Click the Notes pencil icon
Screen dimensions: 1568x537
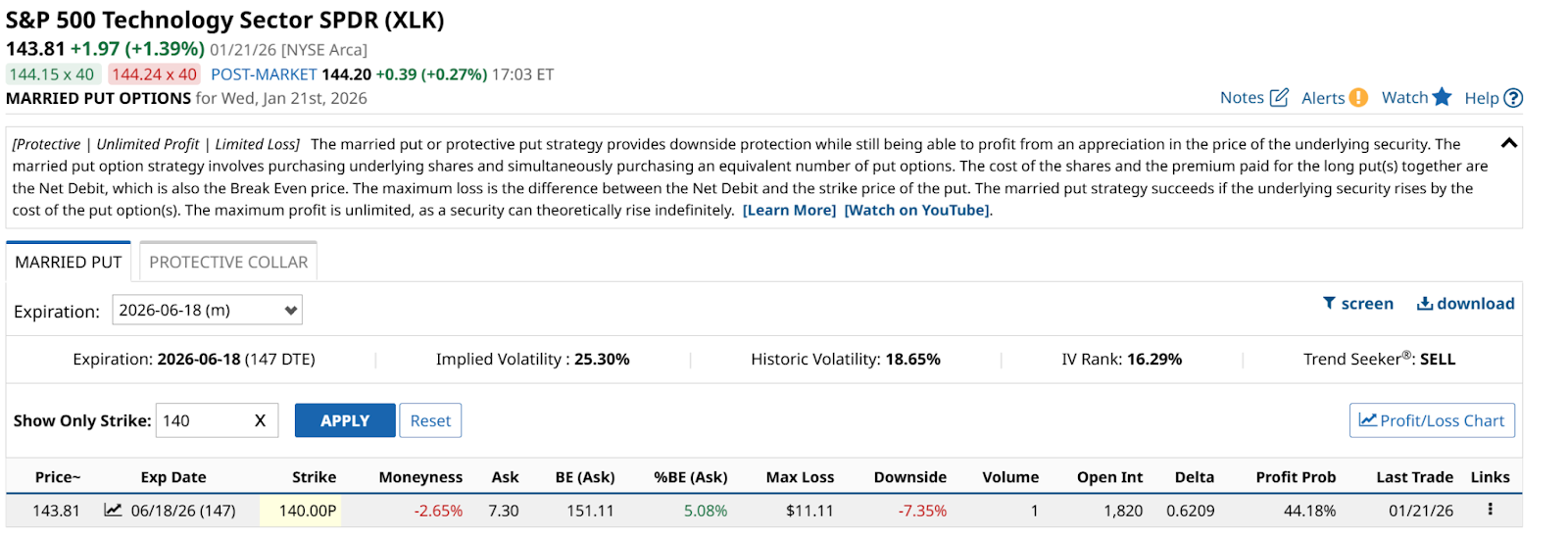click(1279, 97)
